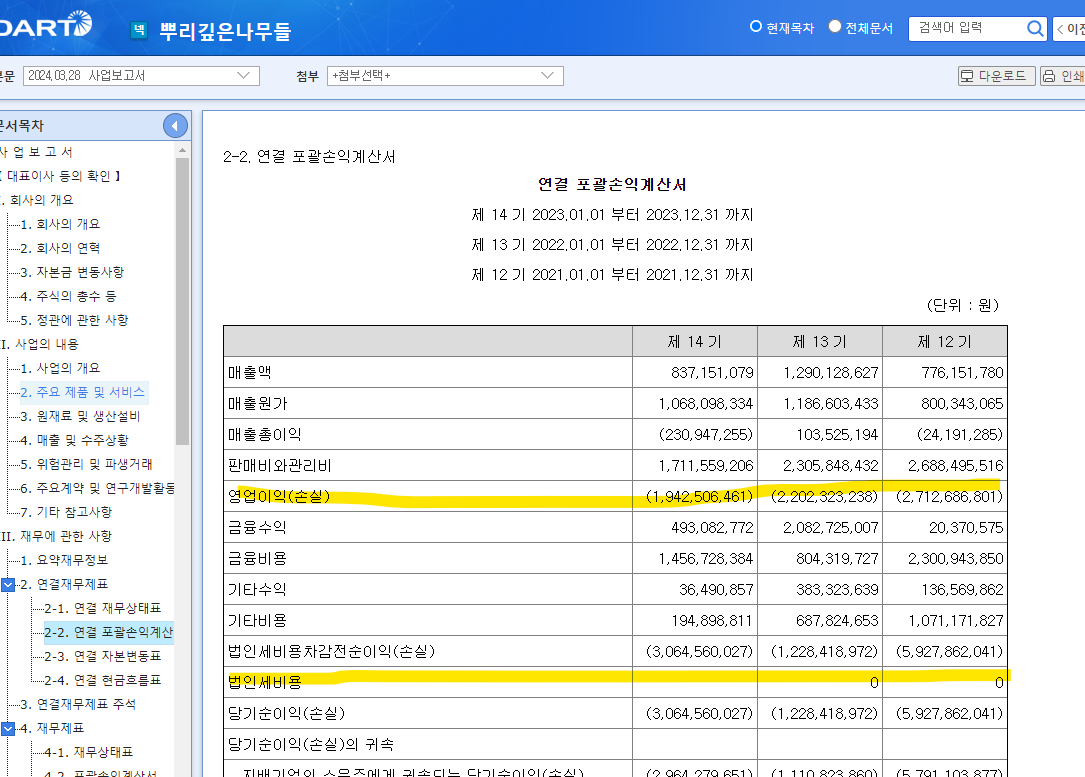
Task: Click the search magnifier icon
Action: 1034,28
